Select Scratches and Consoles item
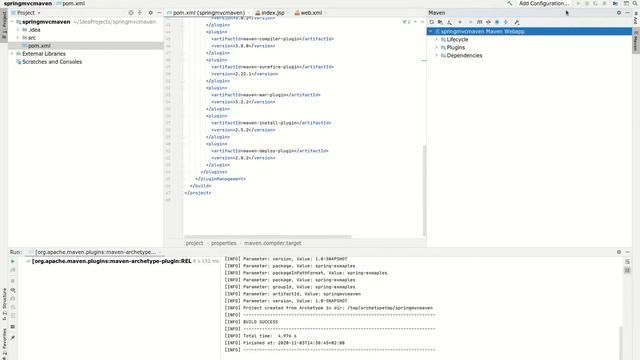This screenshot has height=360, width=640. point(51,62)
